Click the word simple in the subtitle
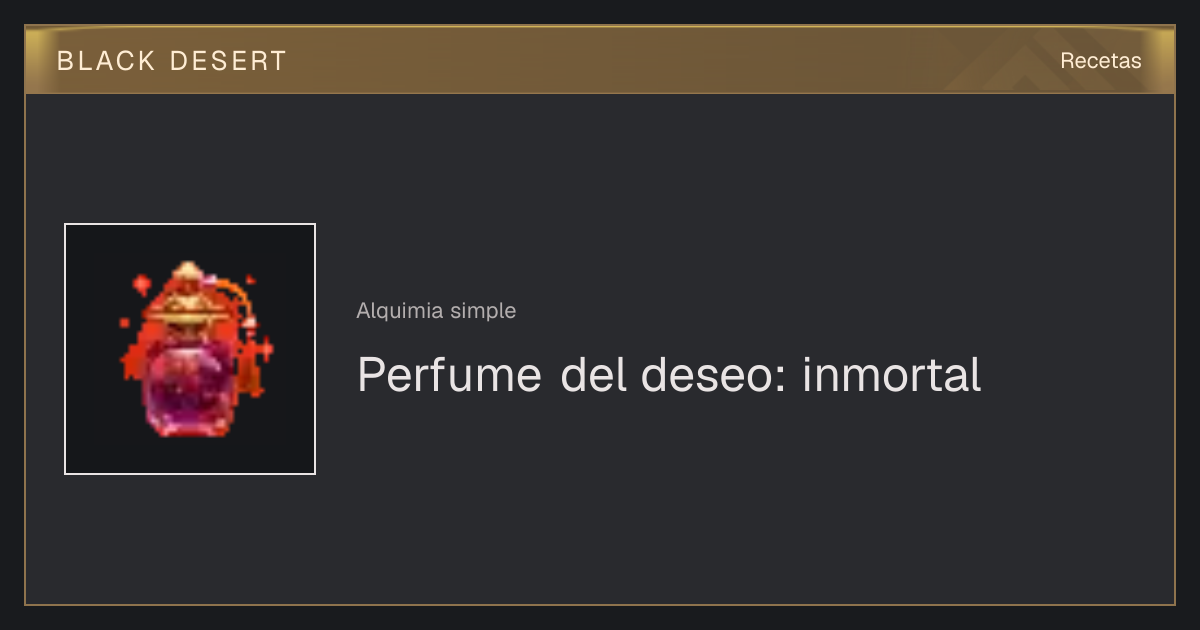This screenshot has width=1200, height=630. [483, 311]
